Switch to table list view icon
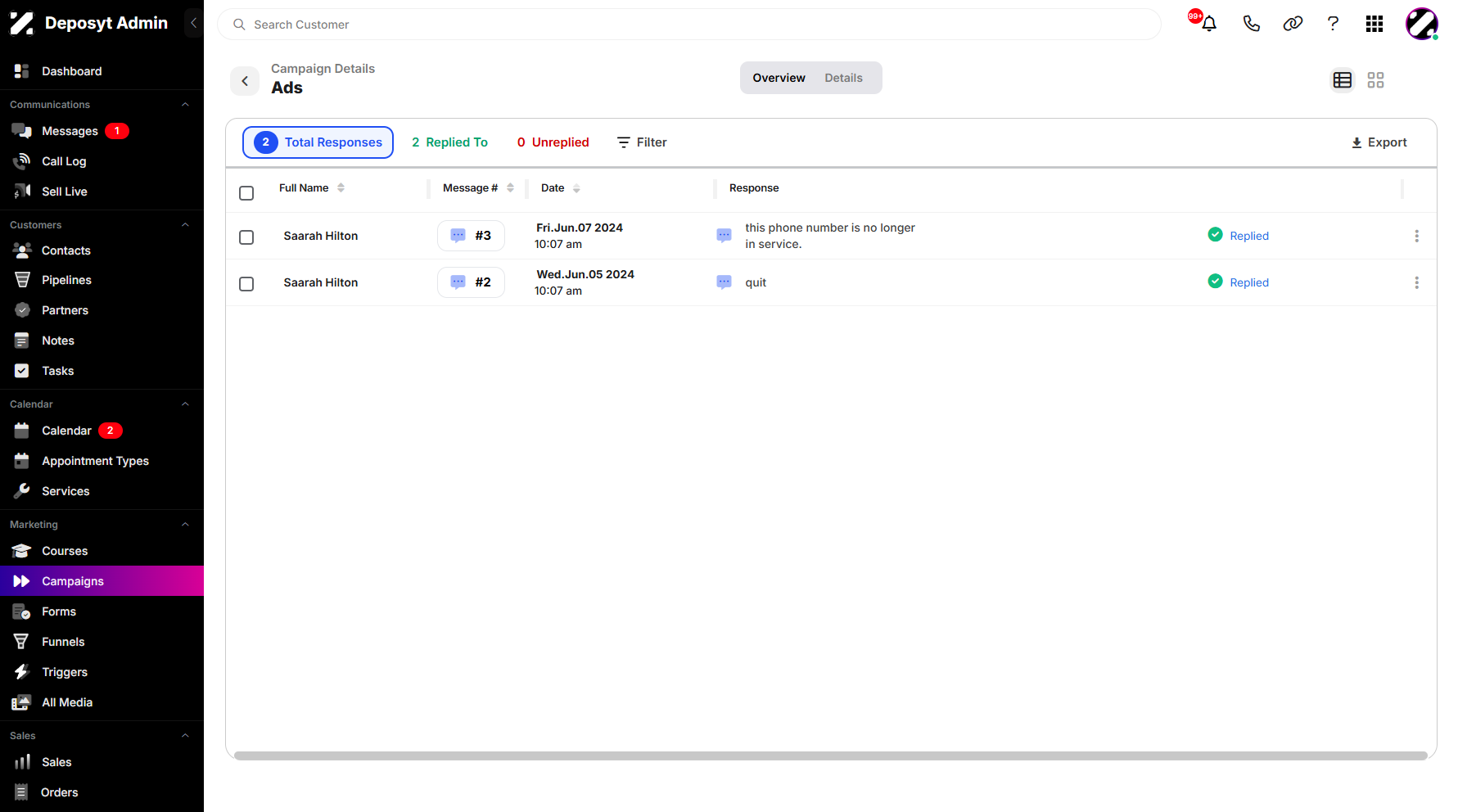 coord(1343,80)
